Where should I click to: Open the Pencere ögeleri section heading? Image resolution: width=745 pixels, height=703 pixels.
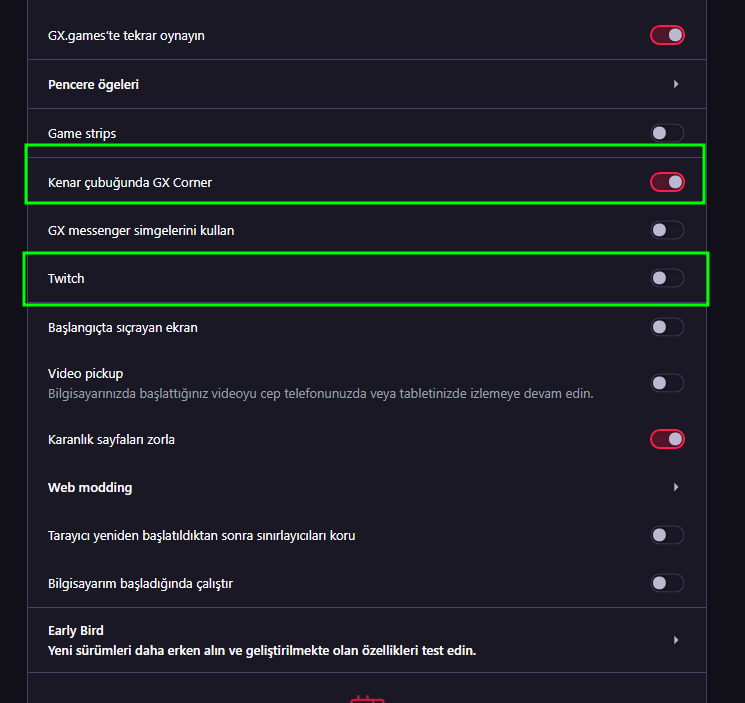[93, 84]
